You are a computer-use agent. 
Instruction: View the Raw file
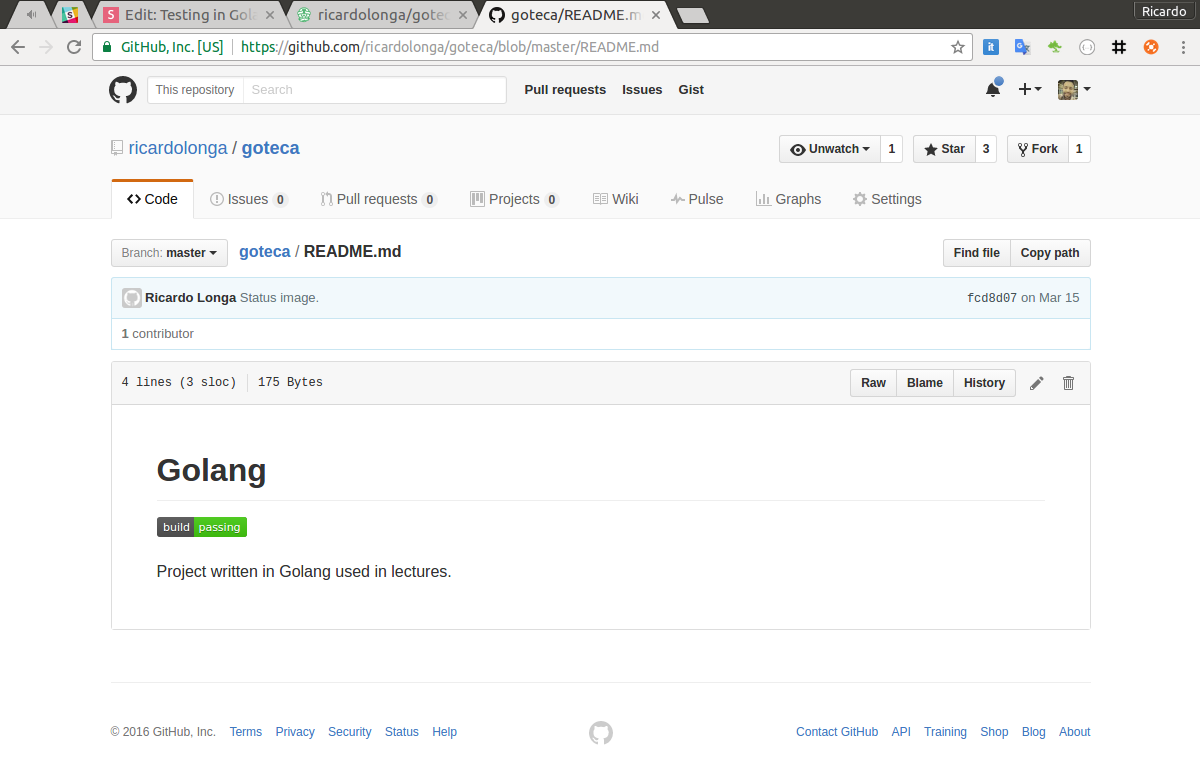[x=873, y=383]
